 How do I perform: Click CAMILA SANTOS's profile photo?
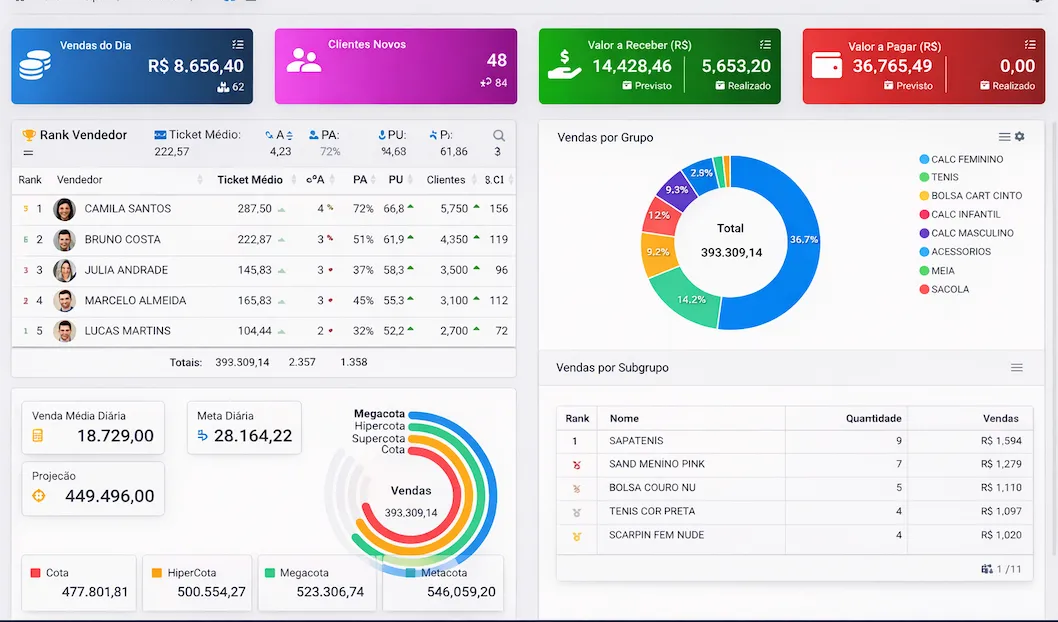63,210
